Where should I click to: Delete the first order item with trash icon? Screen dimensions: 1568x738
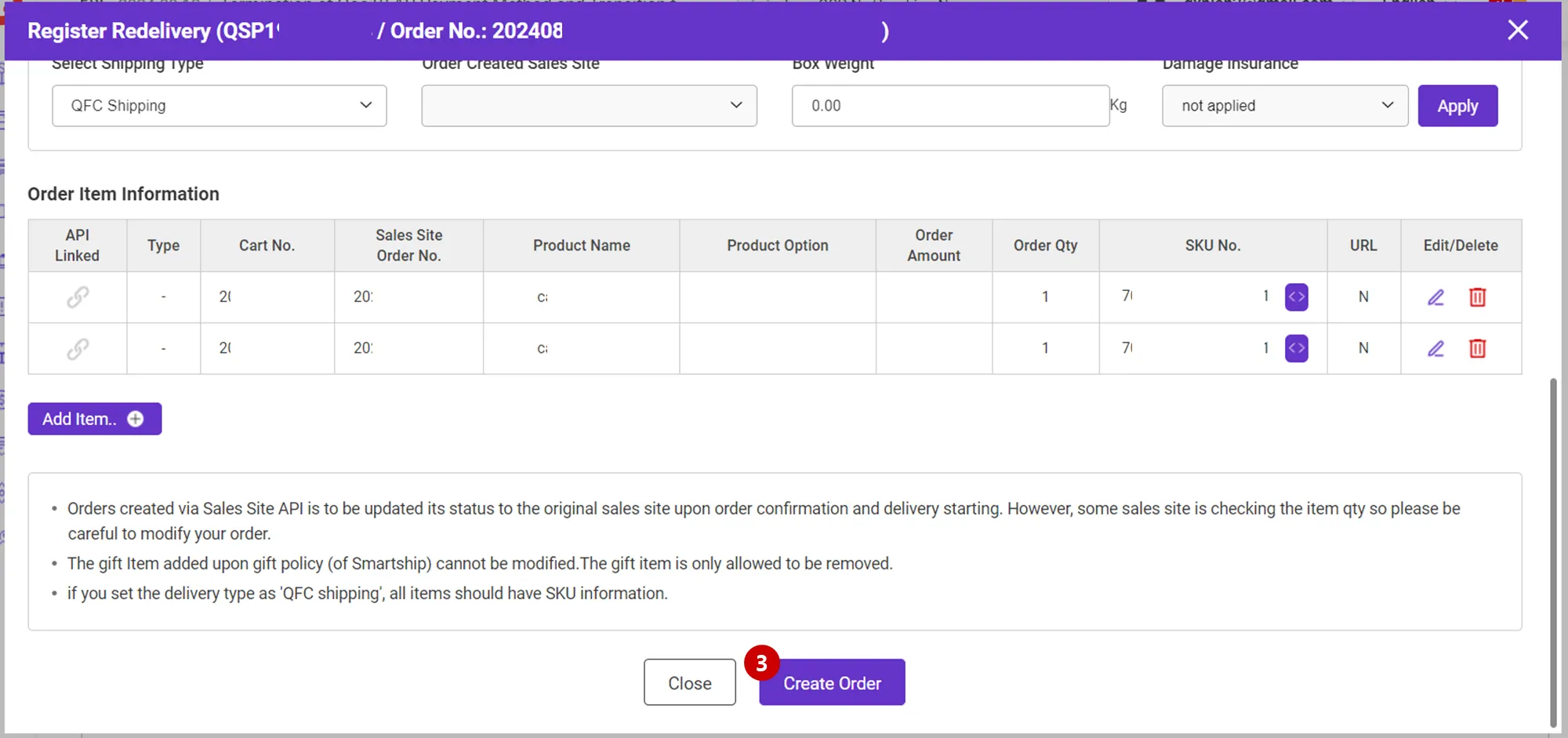(1477, 297)
